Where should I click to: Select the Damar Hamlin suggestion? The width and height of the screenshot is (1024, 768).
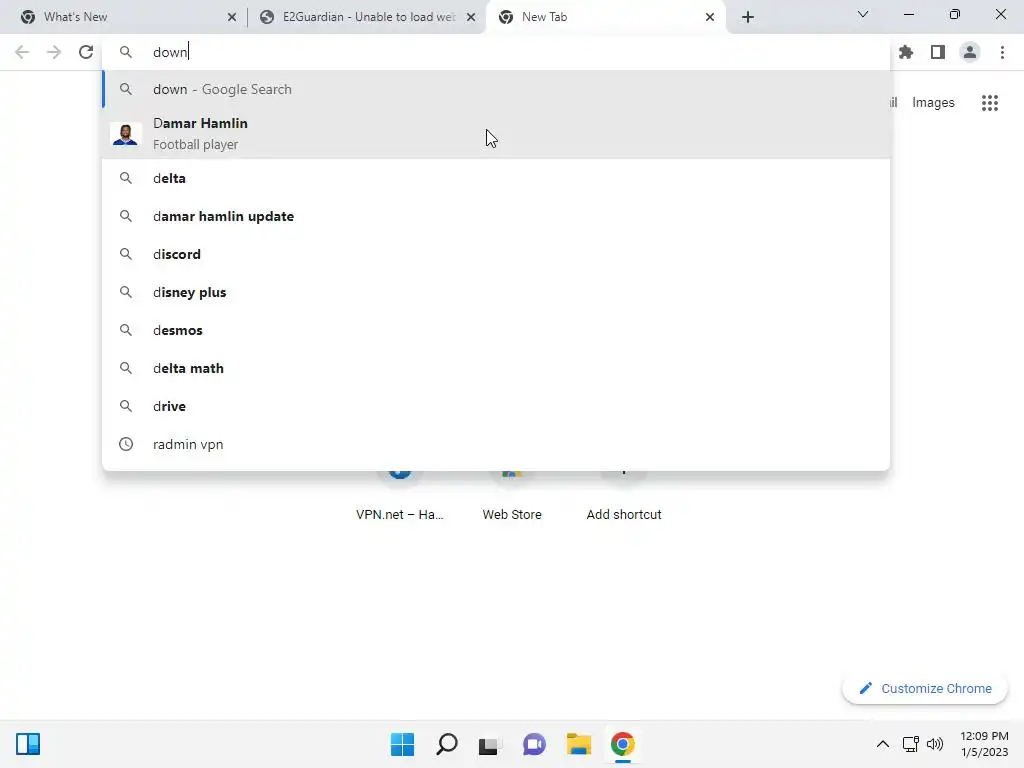pos(496,134)
